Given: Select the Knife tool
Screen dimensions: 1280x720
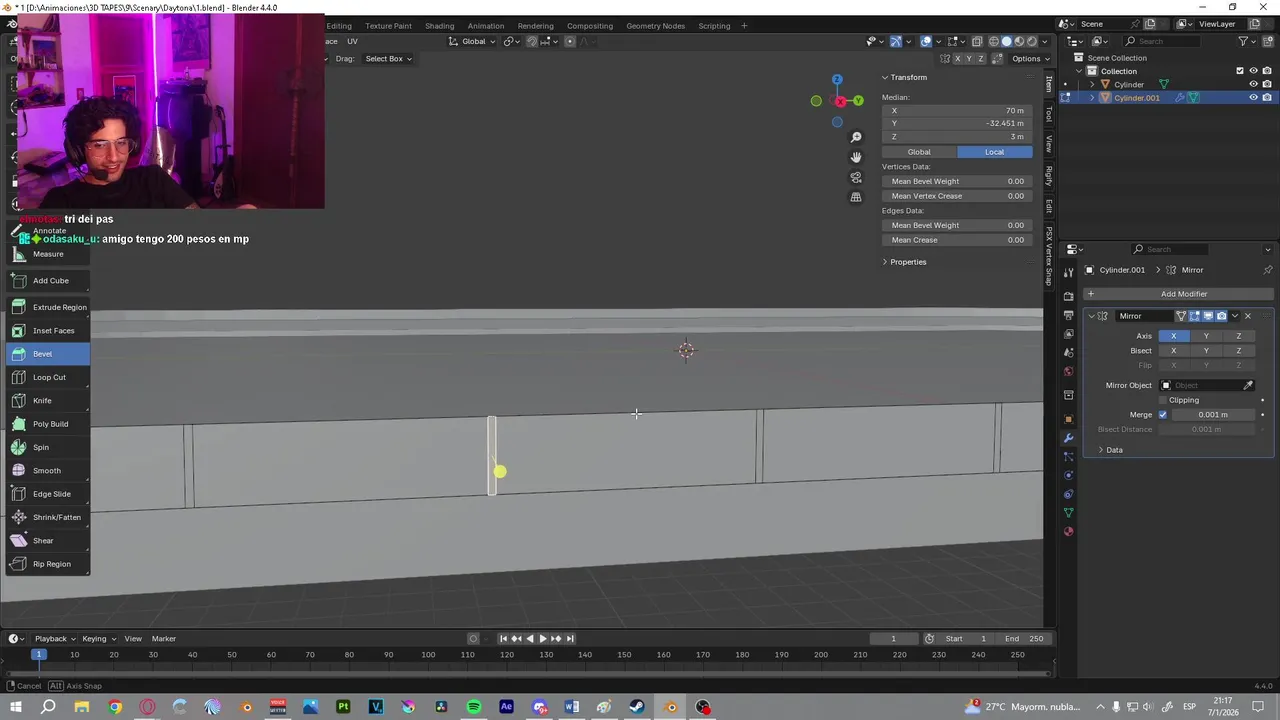Looking at the screenshot, I should coord(48,400).
